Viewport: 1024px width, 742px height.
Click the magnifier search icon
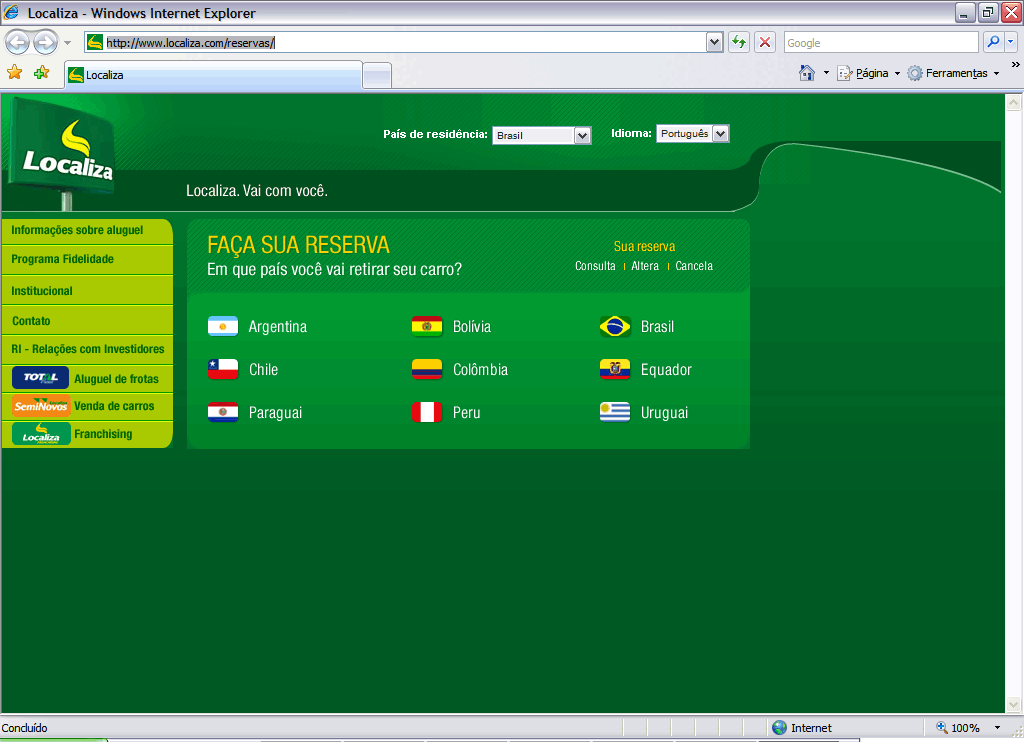(x=993, y=42)
